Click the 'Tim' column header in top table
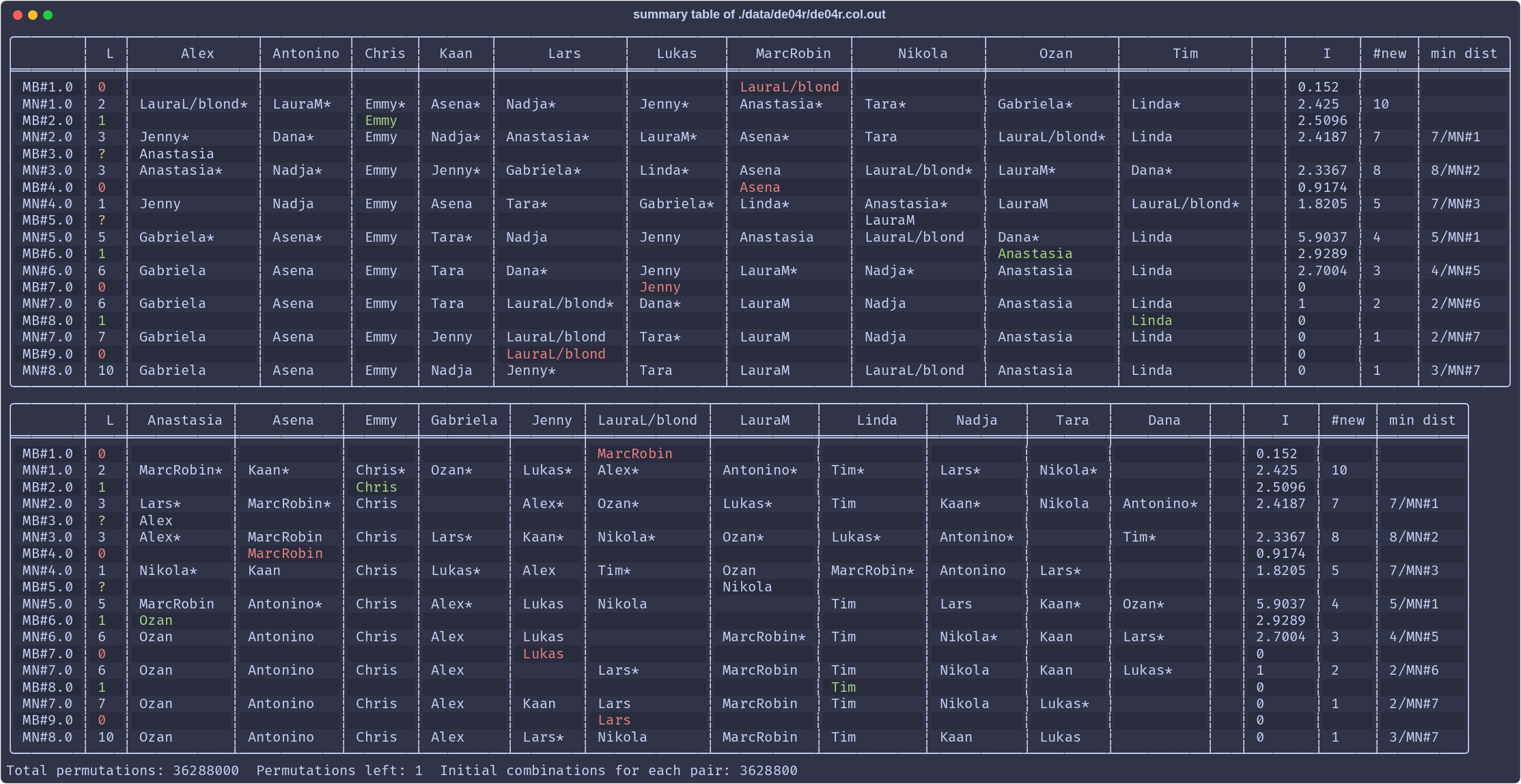This screenshot has width=1521, height=784. (1185, 53)
